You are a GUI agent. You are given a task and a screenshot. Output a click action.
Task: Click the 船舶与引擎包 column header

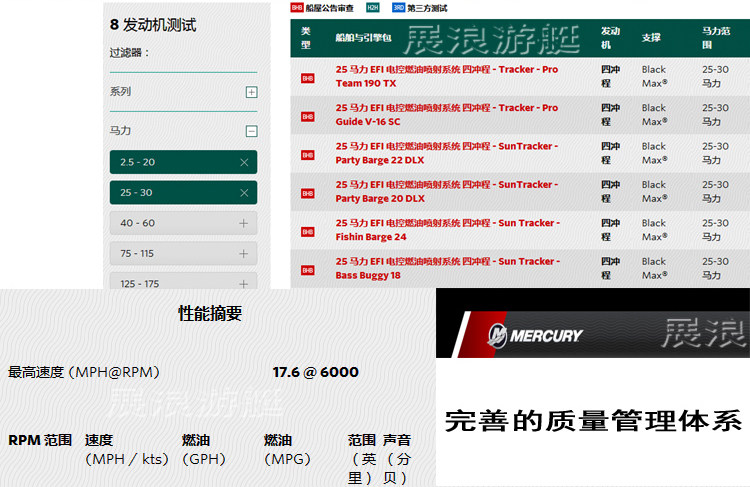364,38
